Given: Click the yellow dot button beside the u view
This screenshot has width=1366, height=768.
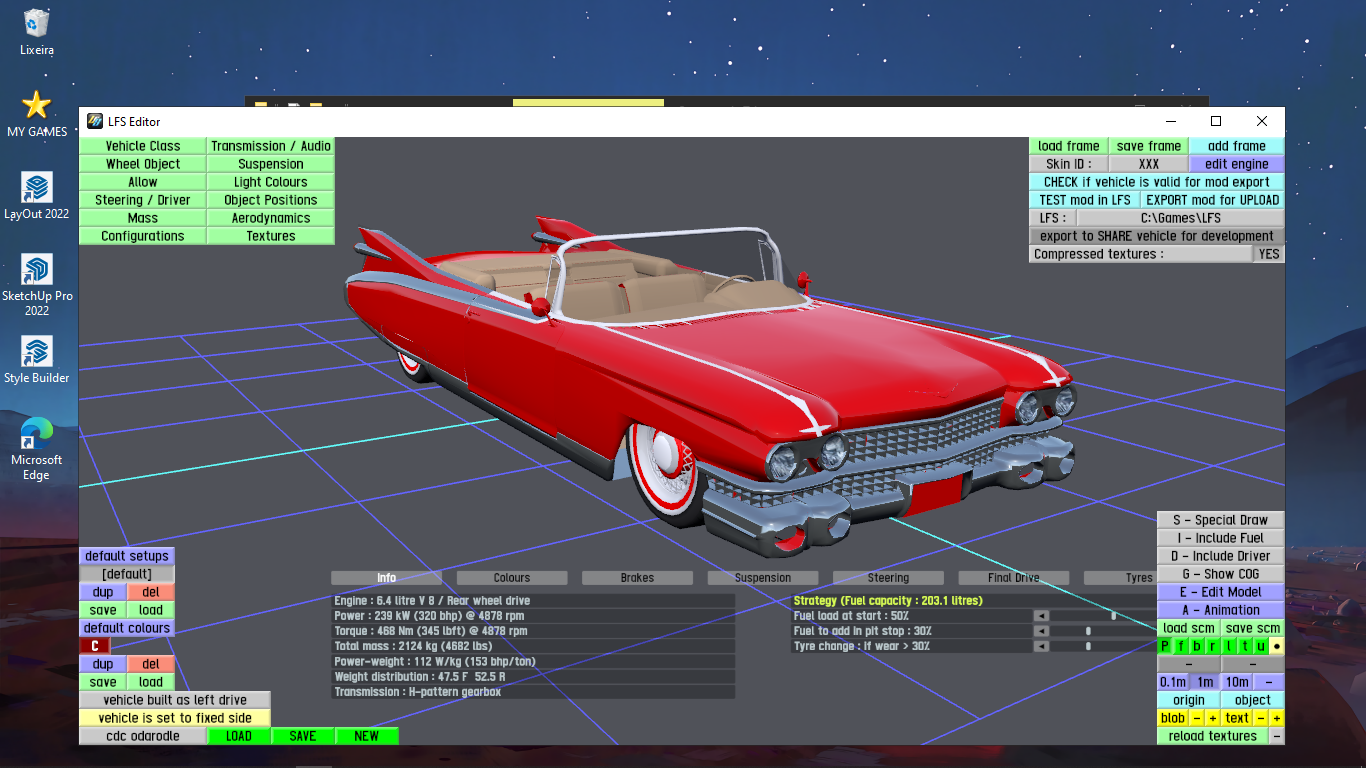Looking at the screenshot, I should click(x=1277, y=646).
